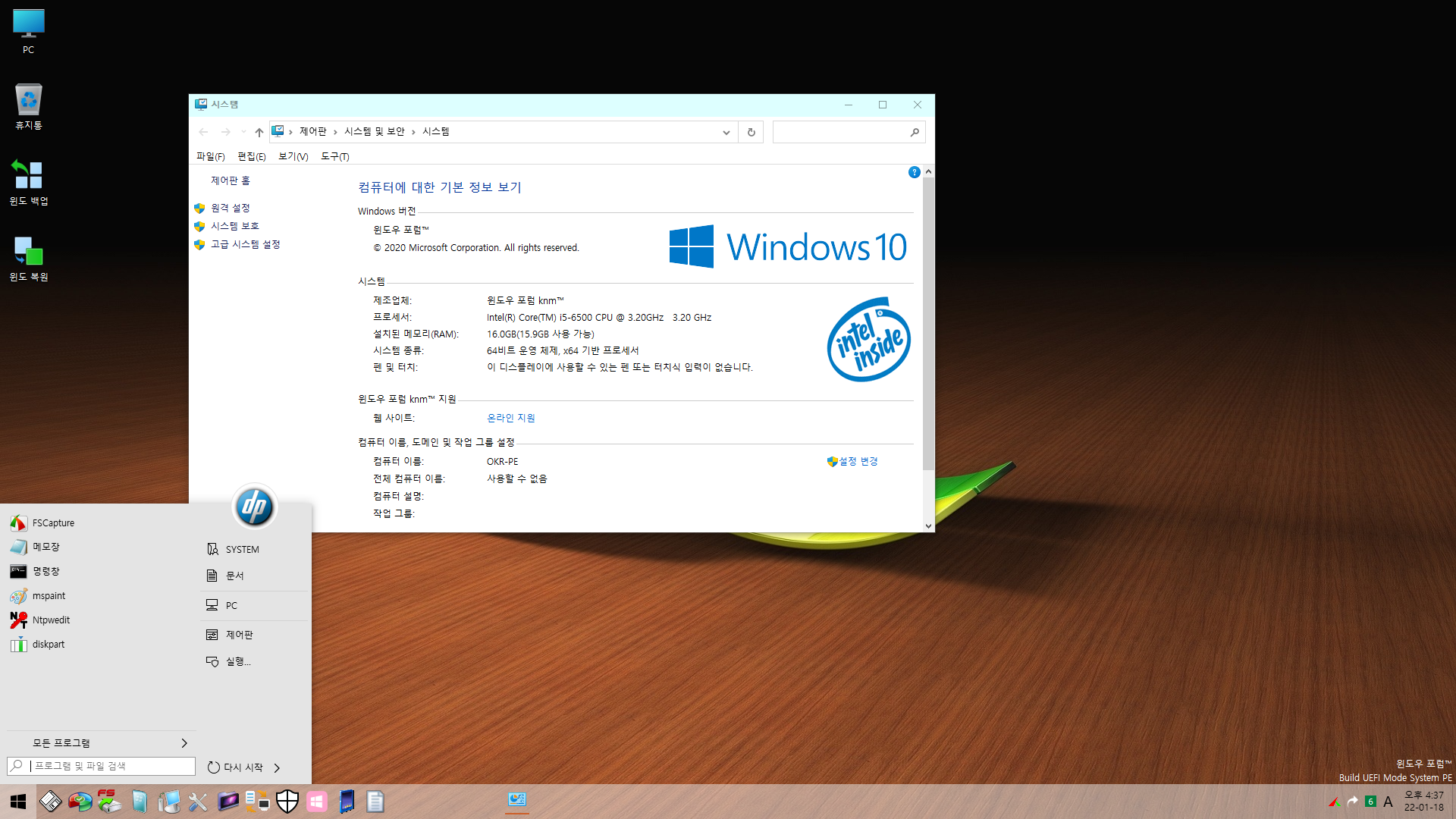Open 원격 설정 in sidebar
Screen dimensions: 1456x819
(231, 208)
